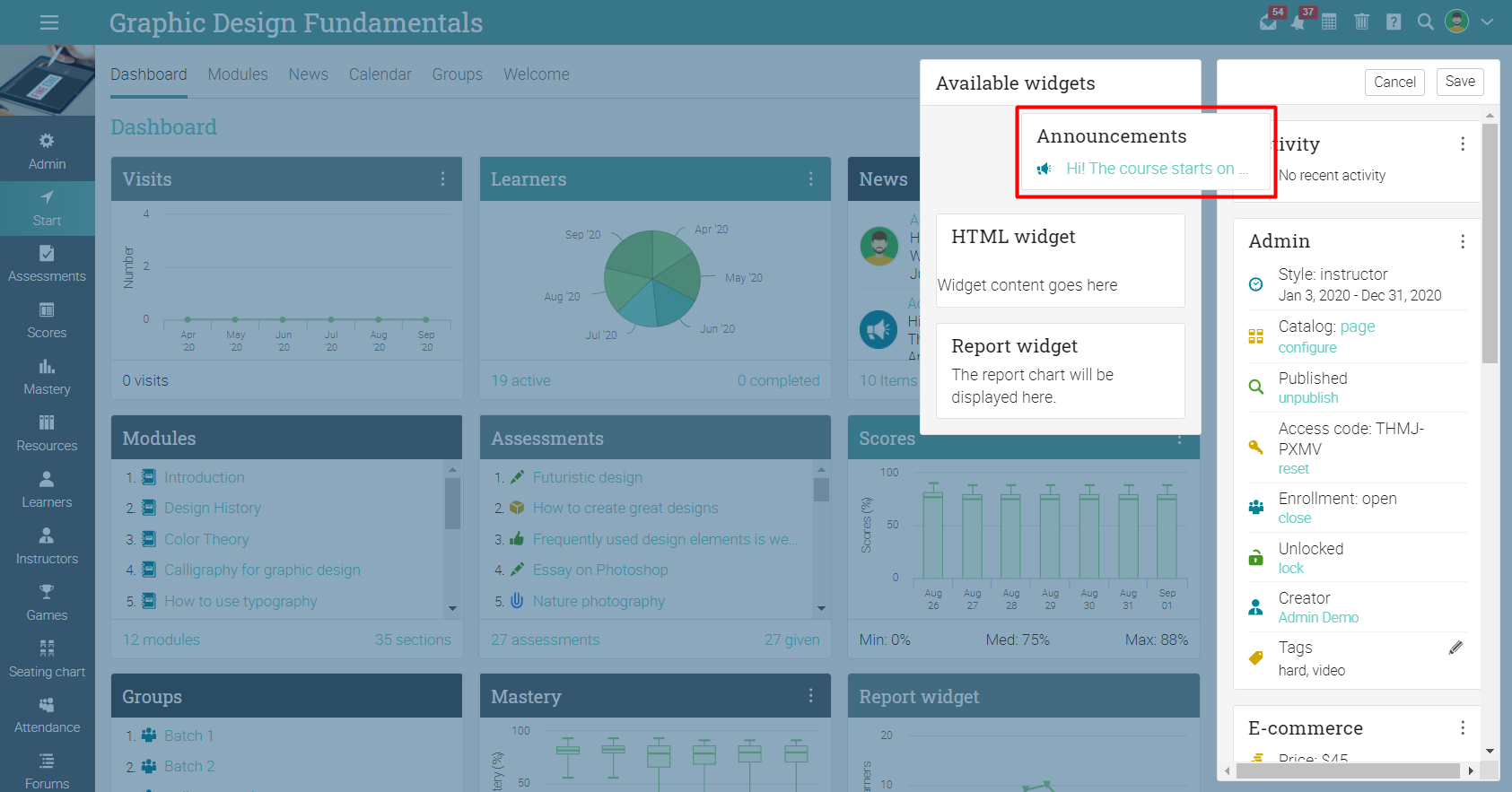Open the E-commerce widget options menu
This screenshot has height=792, width=1512.
point(1463,727)
